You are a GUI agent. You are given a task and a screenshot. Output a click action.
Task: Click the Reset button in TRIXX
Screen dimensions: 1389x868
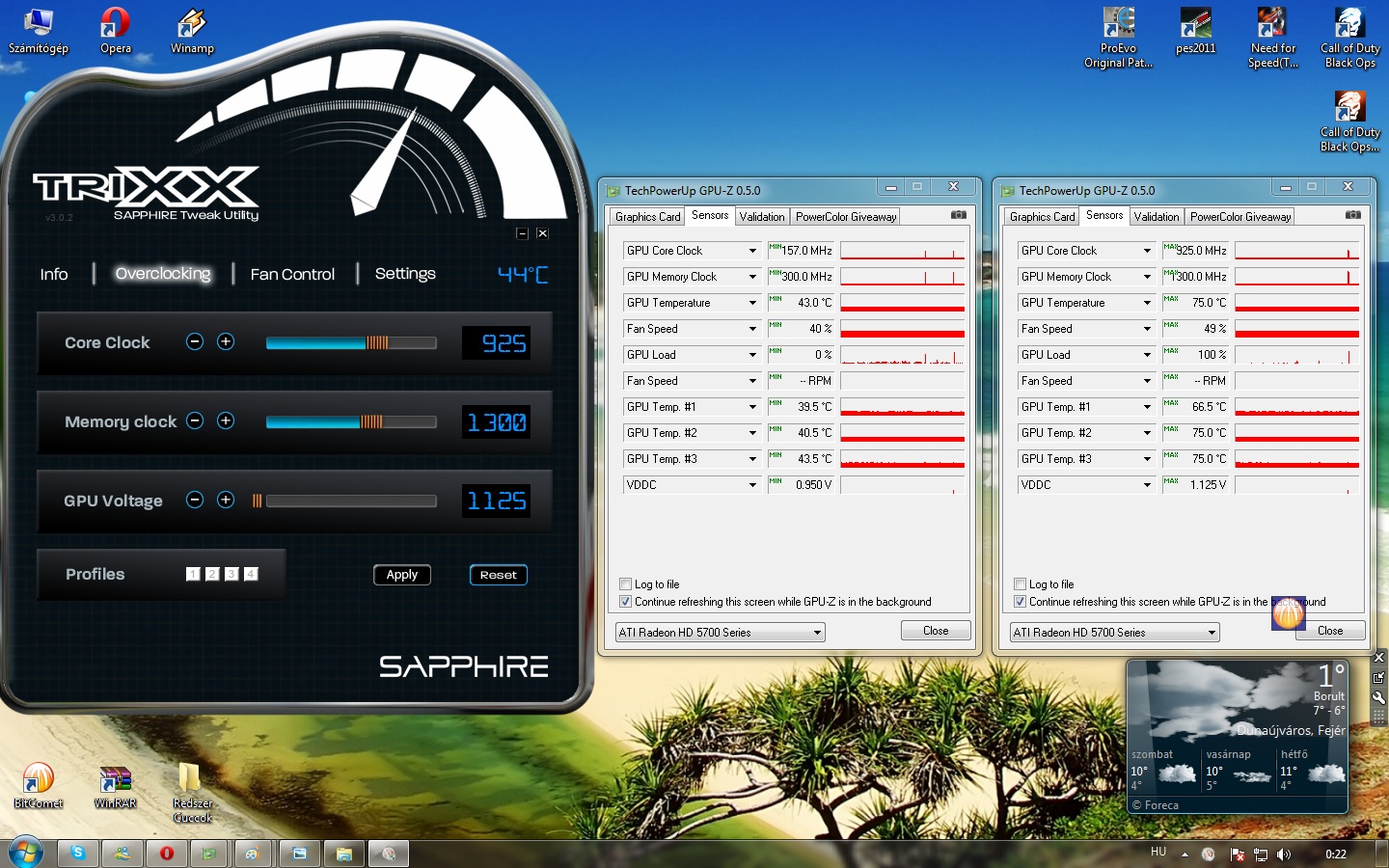(x=499, y=575)
